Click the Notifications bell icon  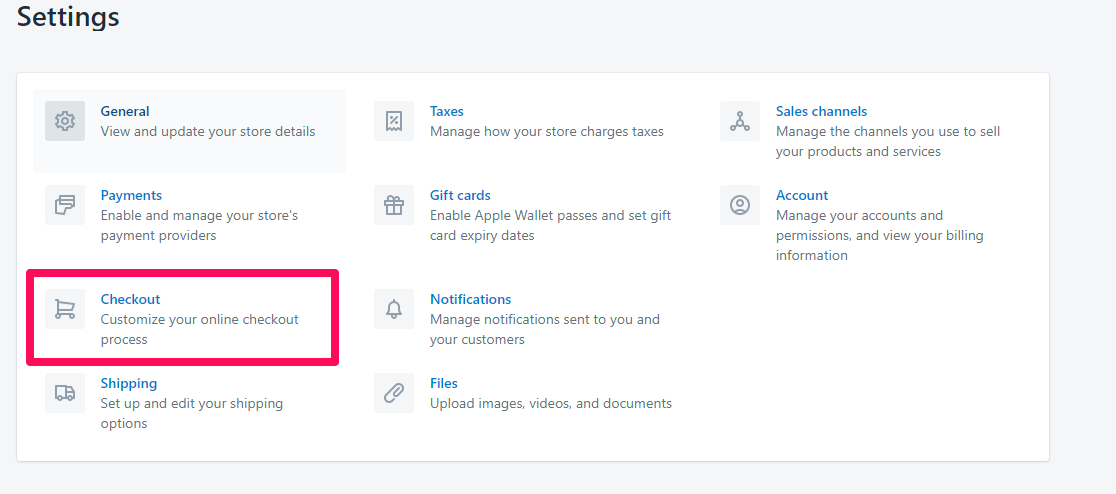(394, 309)
